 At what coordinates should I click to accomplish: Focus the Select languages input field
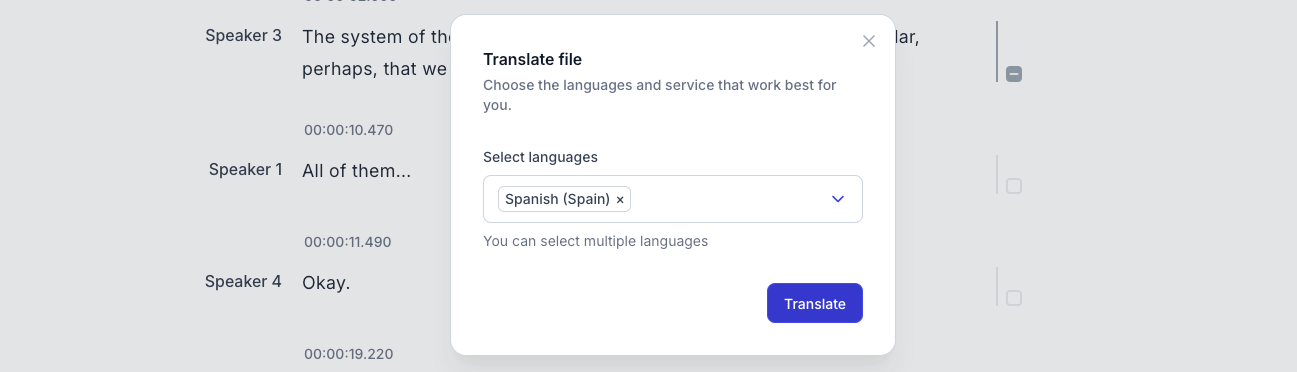click(673, 199)
